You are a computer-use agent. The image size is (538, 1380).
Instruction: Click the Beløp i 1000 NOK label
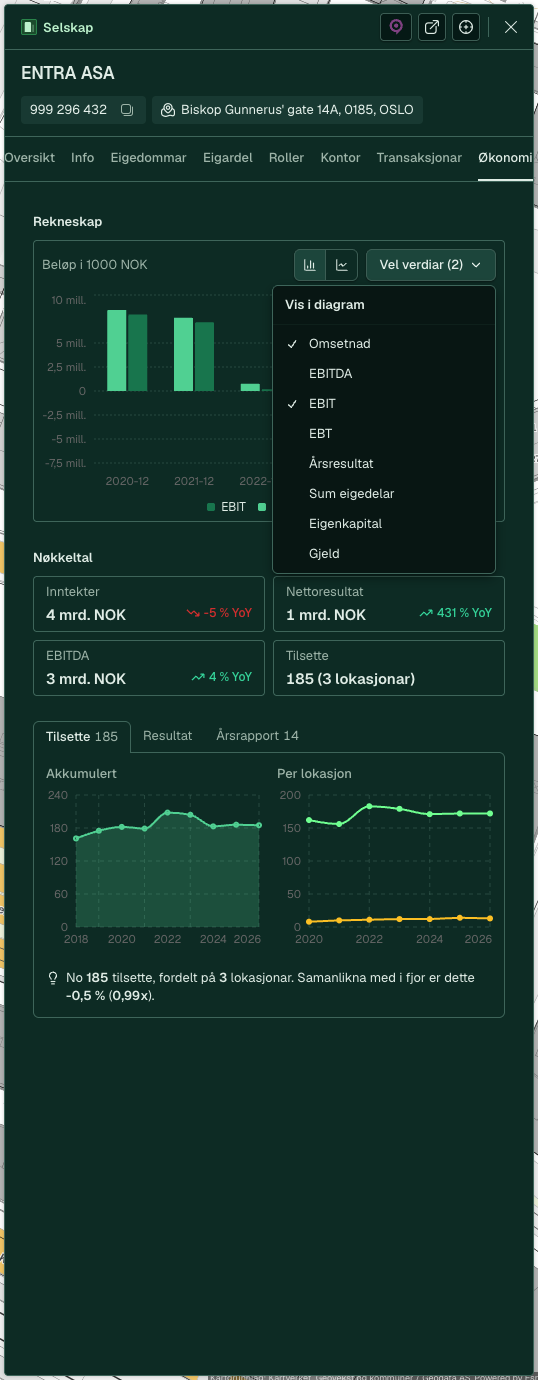(95, 265)
